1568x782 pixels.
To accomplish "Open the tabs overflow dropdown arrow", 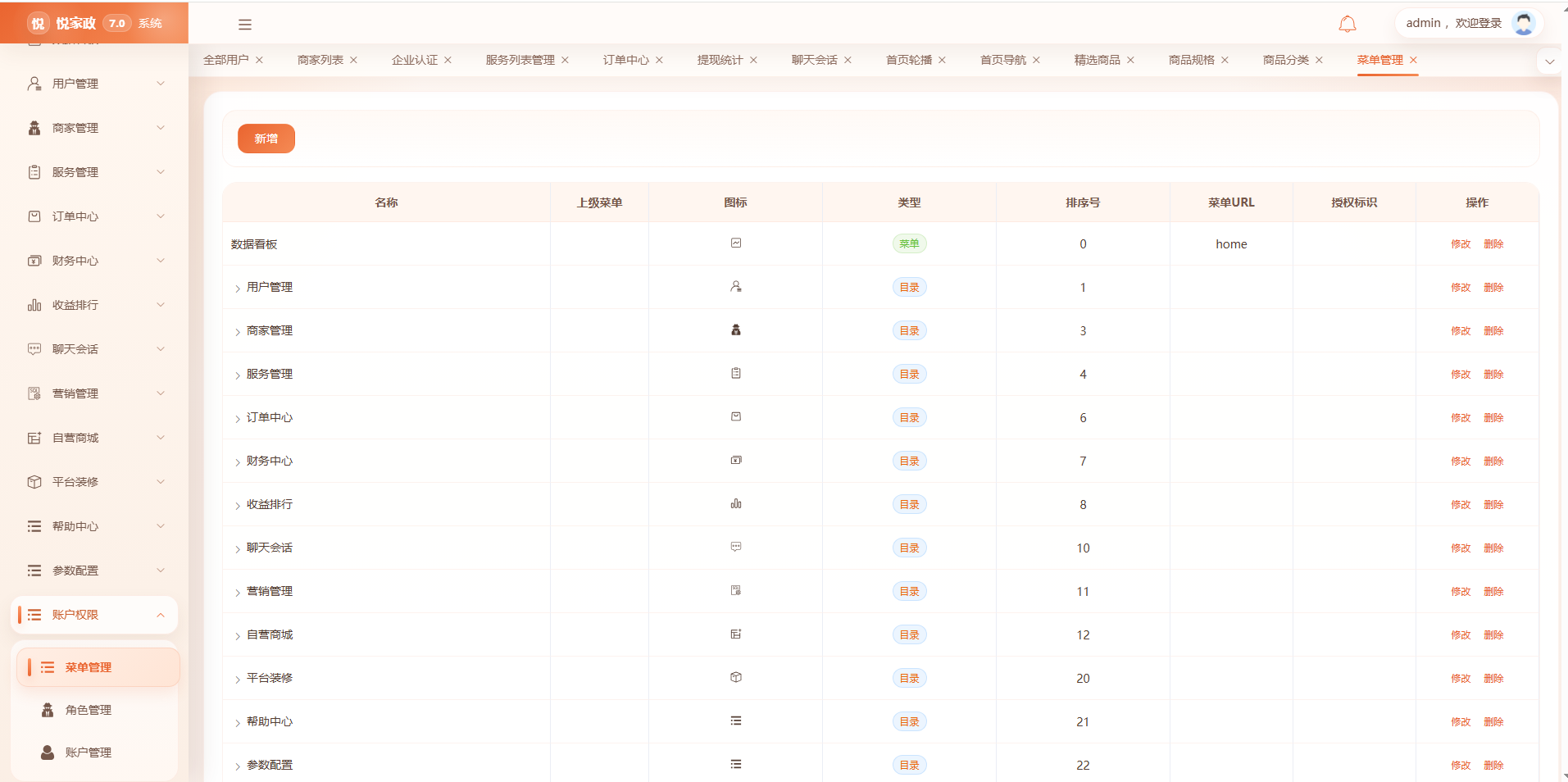I will pyautogui.click(x=1549, y=61).
